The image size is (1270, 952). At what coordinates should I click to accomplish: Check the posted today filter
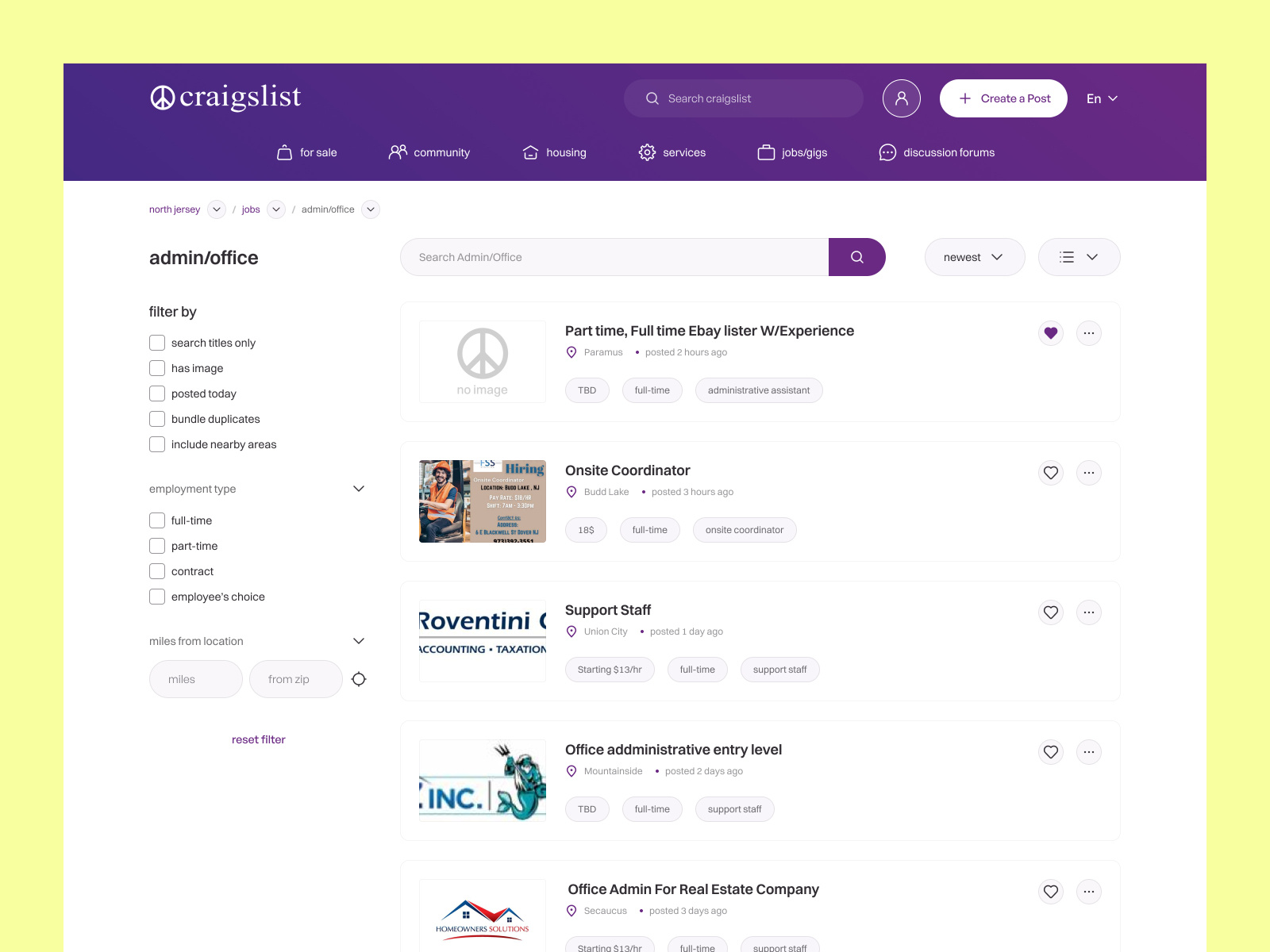[157, 393]
